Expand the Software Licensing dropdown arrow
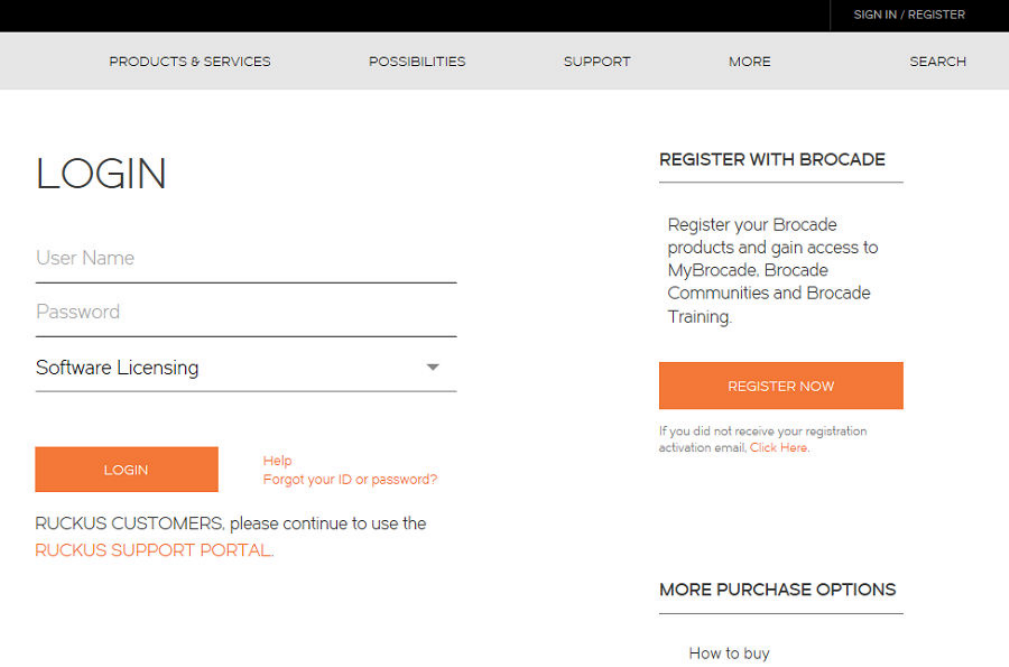Screen dimensions: 1009x667 click(x=432, y=368)
